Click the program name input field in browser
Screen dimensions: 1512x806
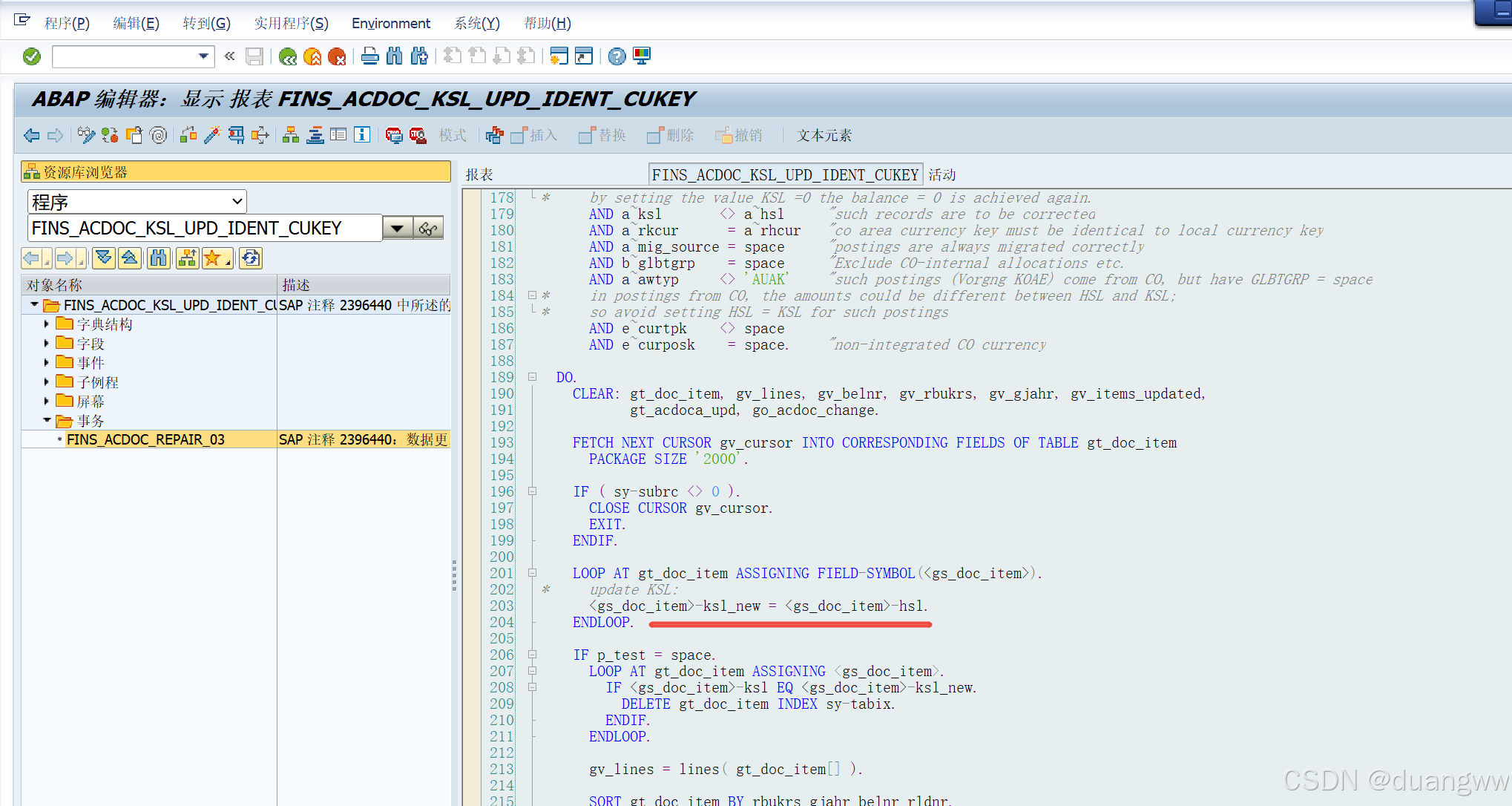(204, 228)
